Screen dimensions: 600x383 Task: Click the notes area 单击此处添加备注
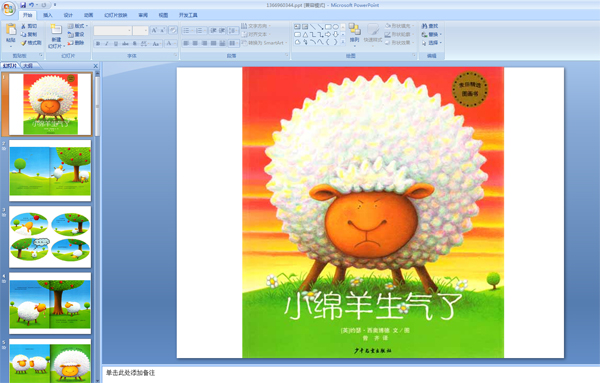pos(130,373)
